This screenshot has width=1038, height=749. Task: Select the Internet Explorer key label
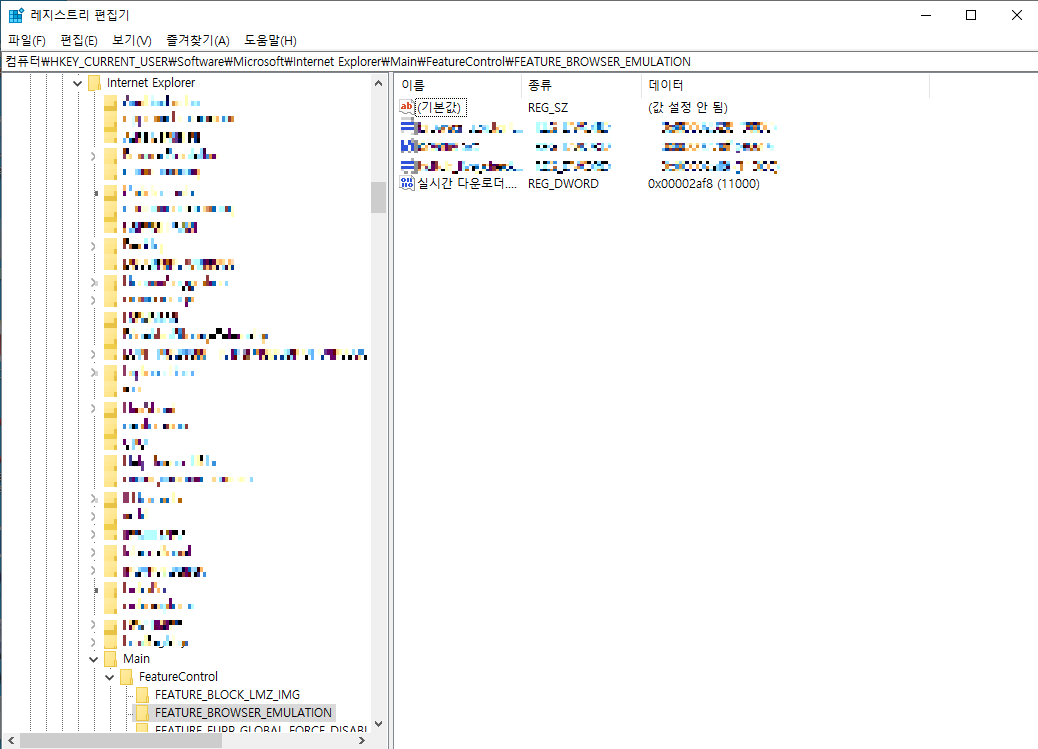click(151, 83)
